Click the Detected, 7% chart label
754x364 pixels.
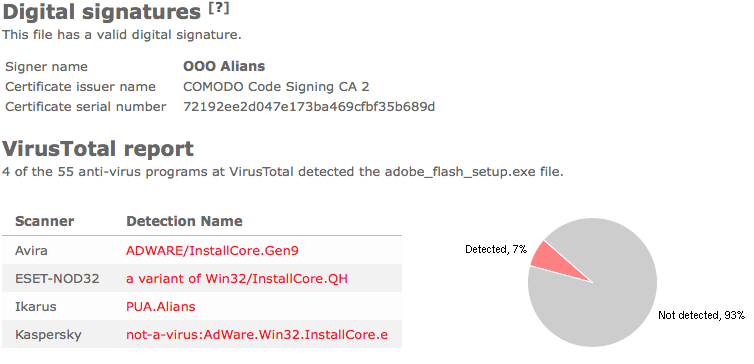tap(496, 249)
